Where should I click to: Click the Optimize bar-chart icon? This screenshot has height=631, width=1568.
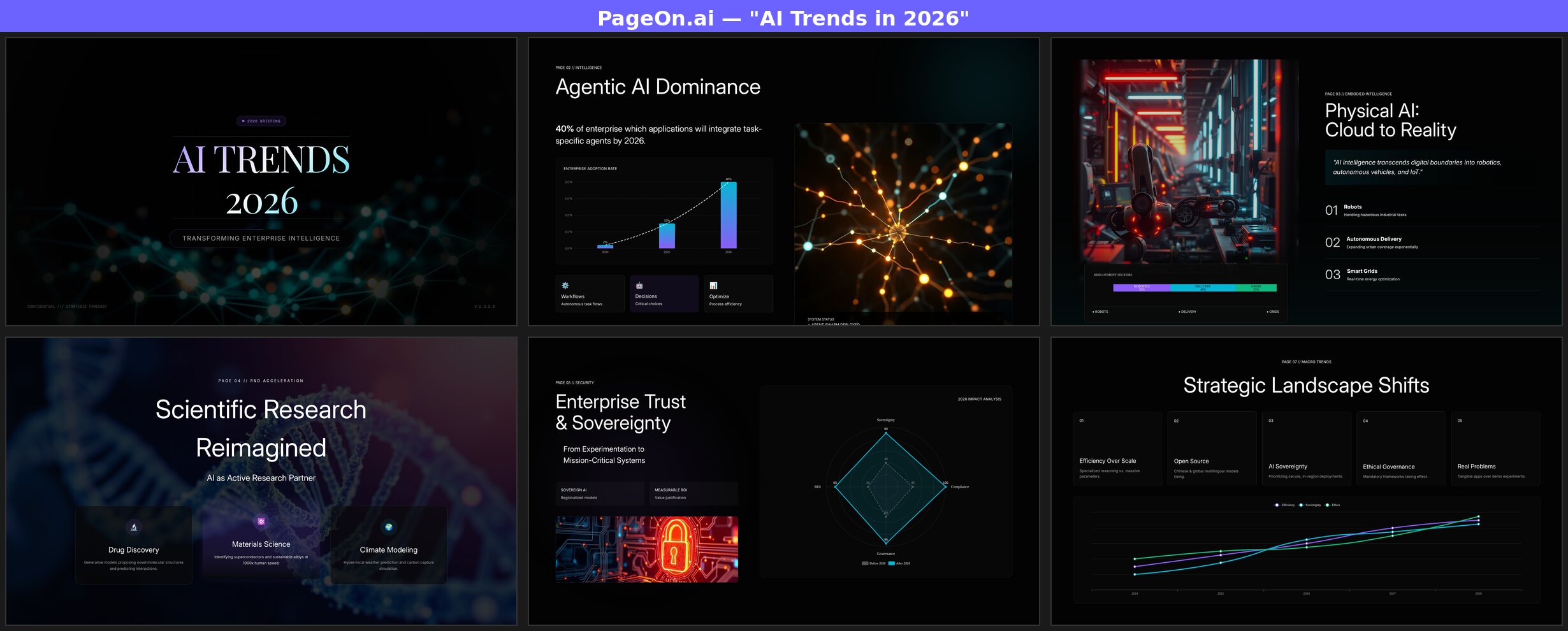pyautogui.click(x=713, y=286)
